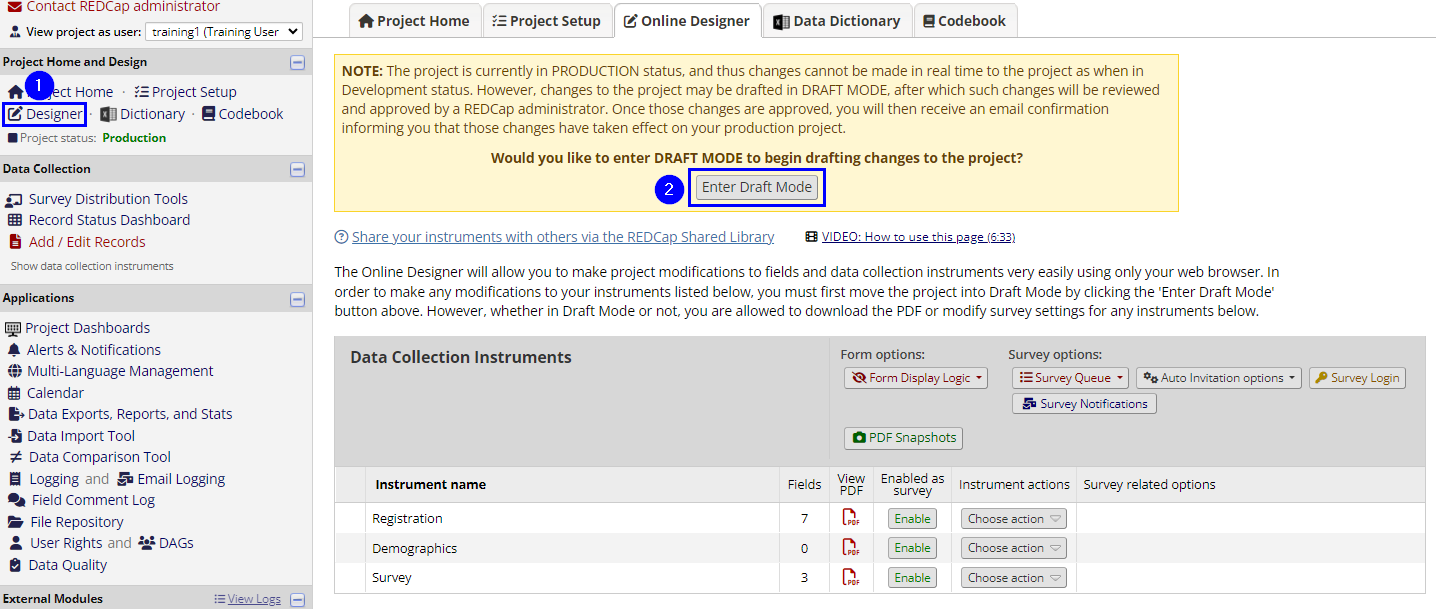The image size is (1436, 609).
Task: Enable the Survey instrument as survey
Action: (x=912, y=578)
